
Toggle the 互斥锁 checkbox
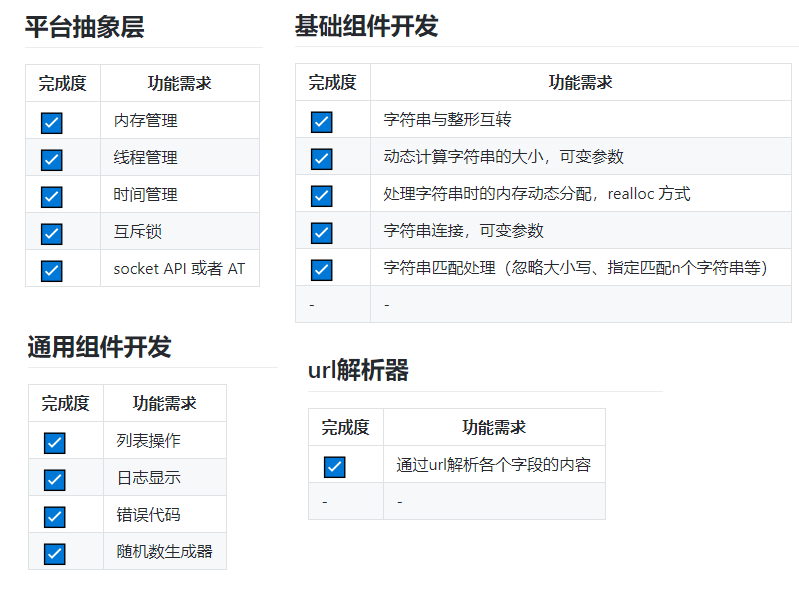51,234
